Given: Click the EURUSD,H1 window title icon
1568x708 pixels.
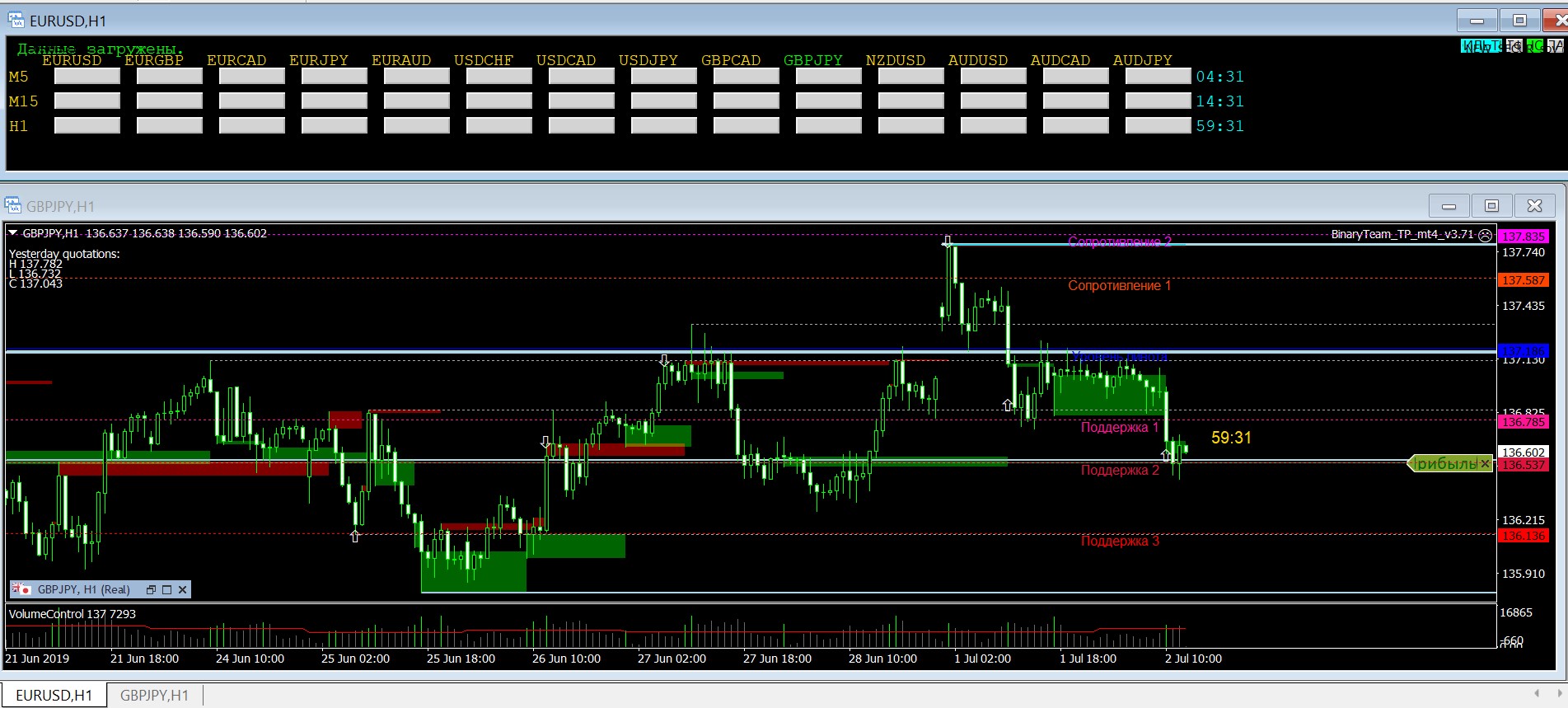Looking at the screenshot, I should pos(16,21).
